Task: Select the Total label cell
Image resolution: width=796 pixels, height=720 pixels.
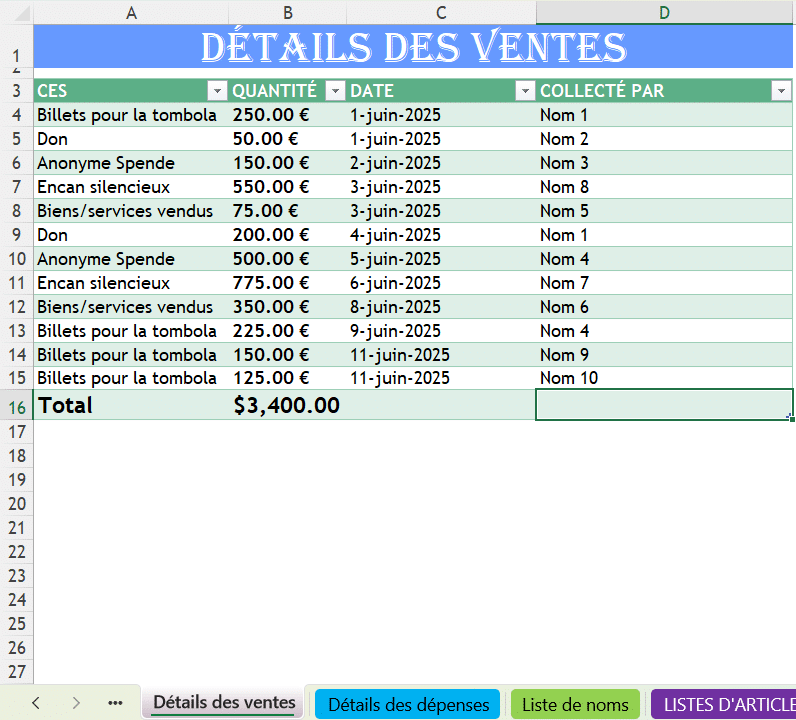Action: pos(131,405)
